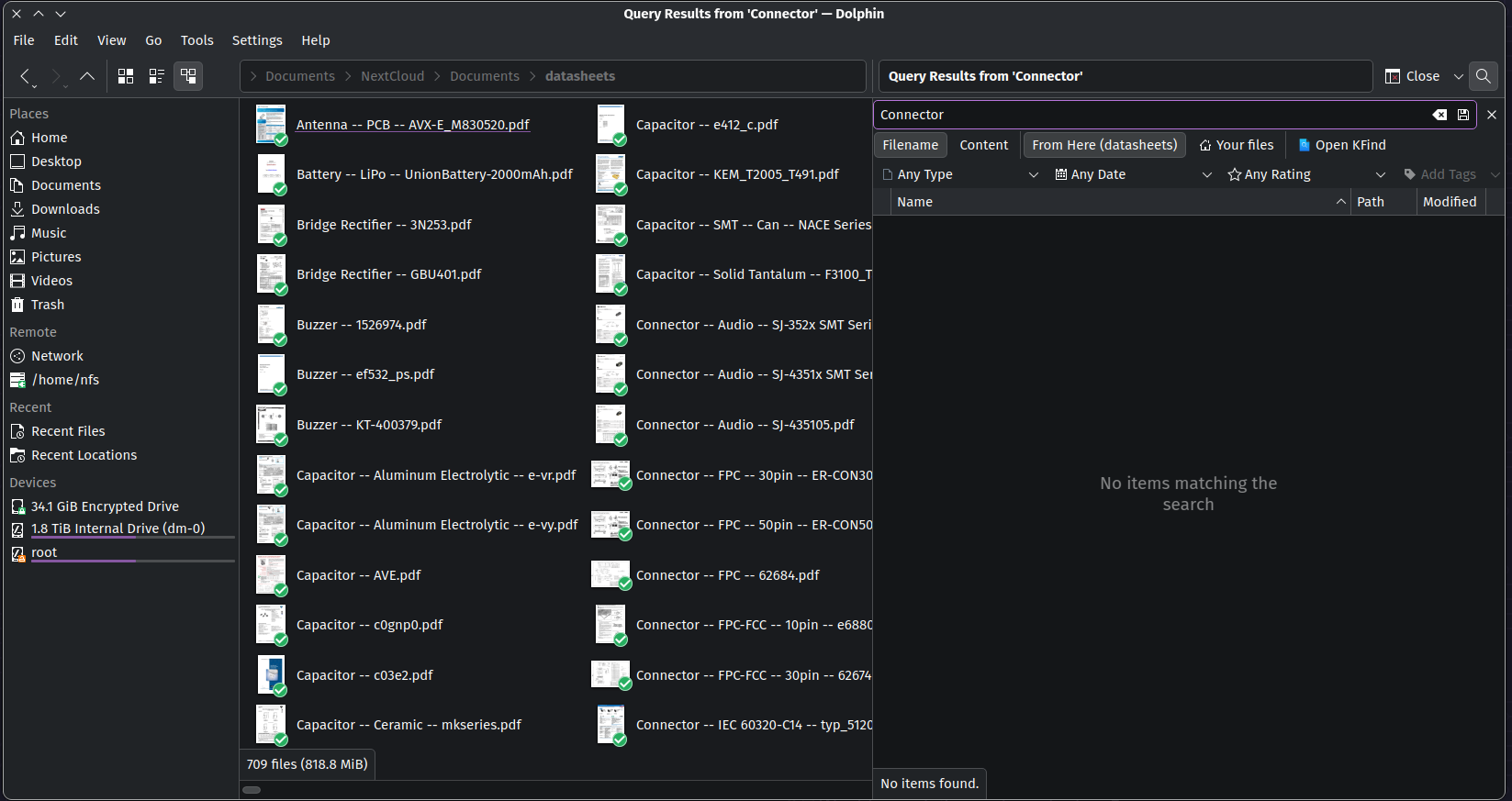This screenshot has height=801, width=1512.
Task: Select the 'Buzzer -- KT-400379.pdf' file
Action: pos(368,425)
